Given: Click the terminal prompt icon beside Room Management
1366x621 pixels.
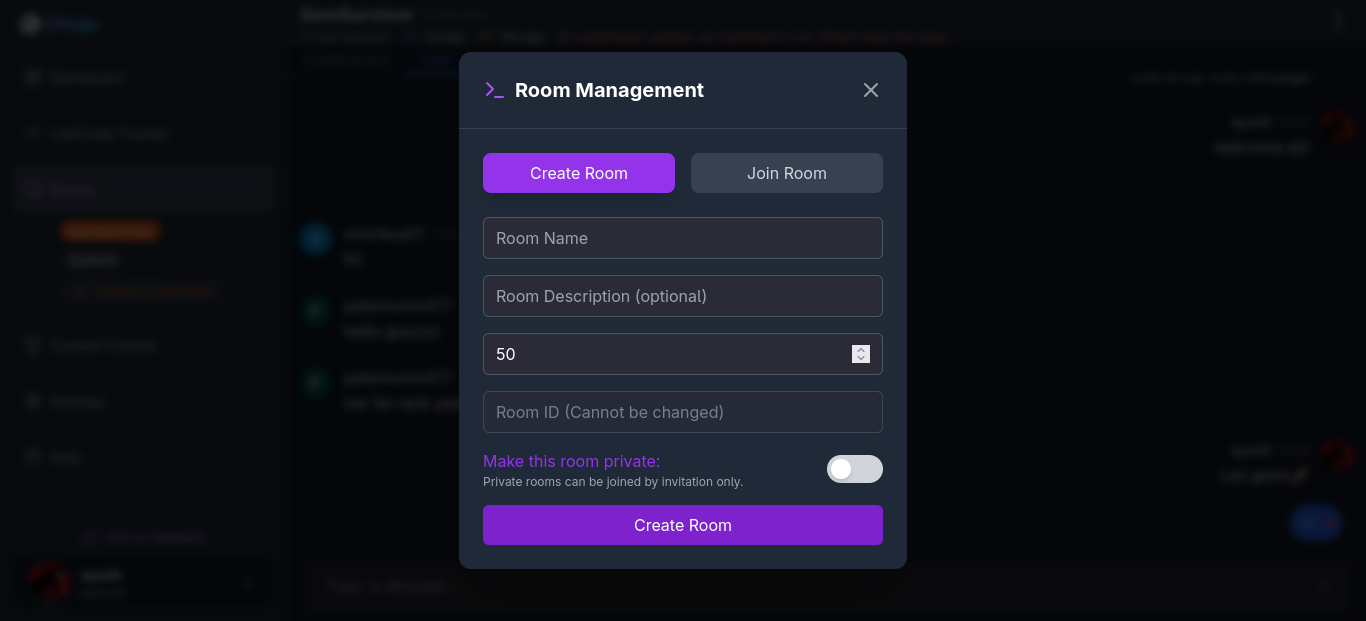Looking at the screenshot, I should click(494, 90).
